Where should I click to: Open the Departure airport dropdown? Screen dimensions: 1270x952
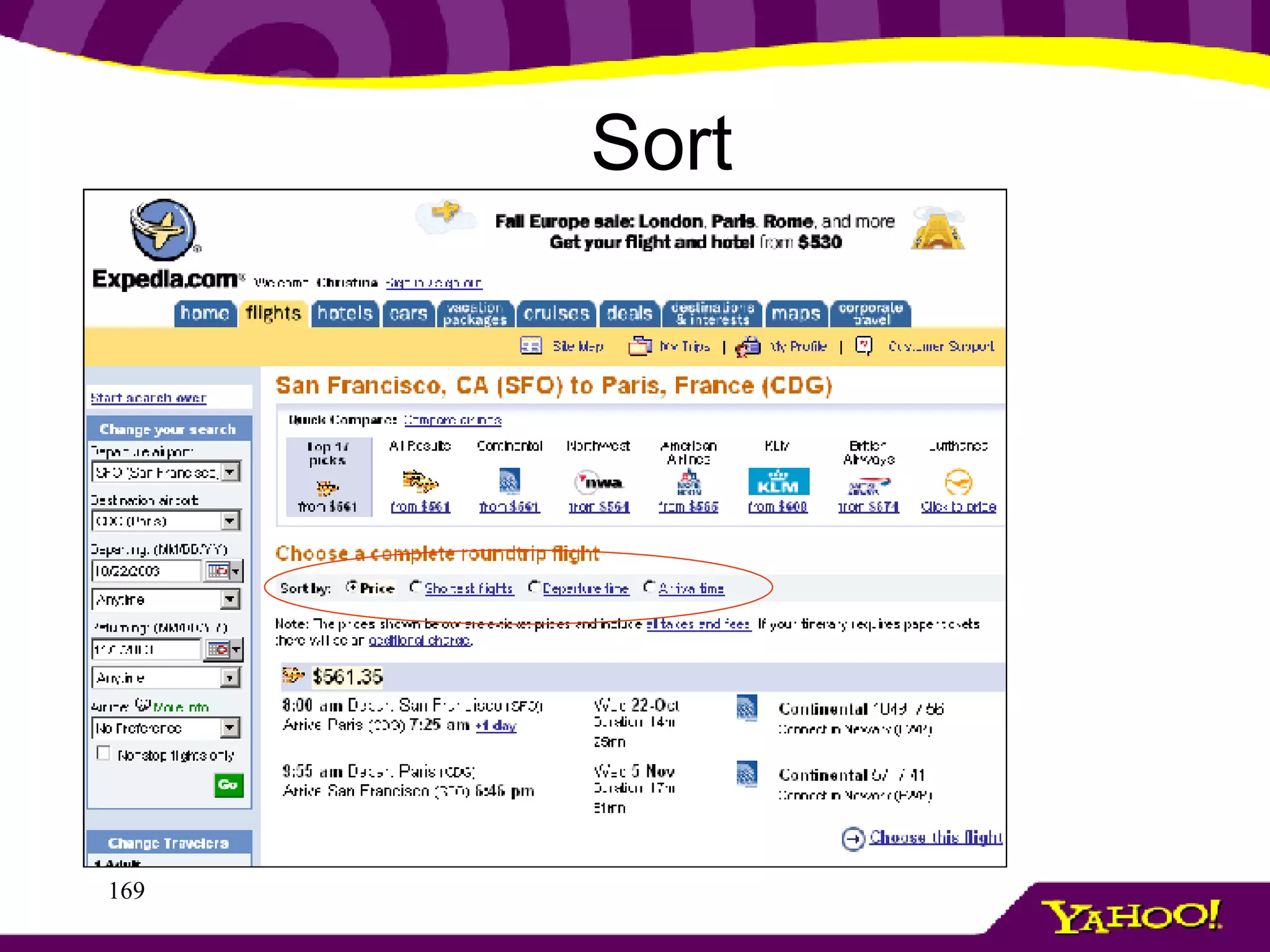click(230, 472)
